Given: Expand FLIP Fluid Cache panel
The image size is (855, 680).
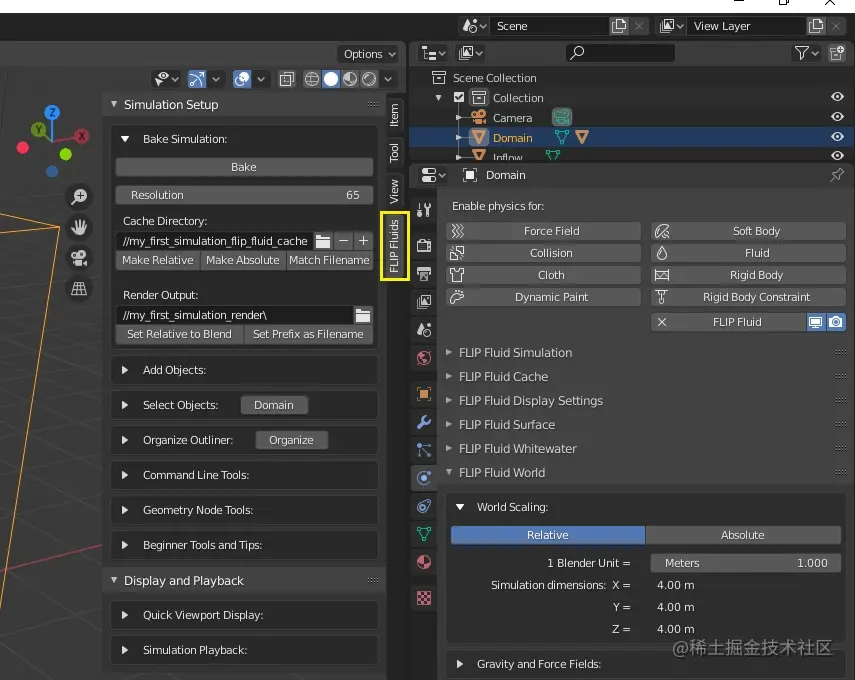Looking at the screenshot, I should pos(449,376).
